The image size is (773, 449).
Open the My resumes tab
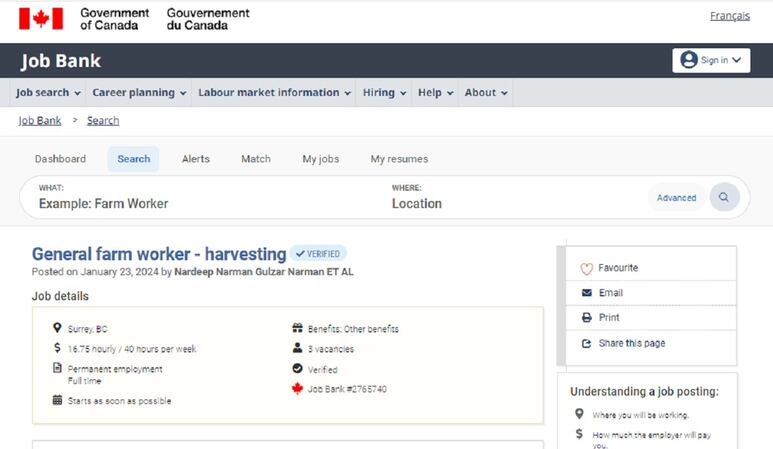point(399,159)
